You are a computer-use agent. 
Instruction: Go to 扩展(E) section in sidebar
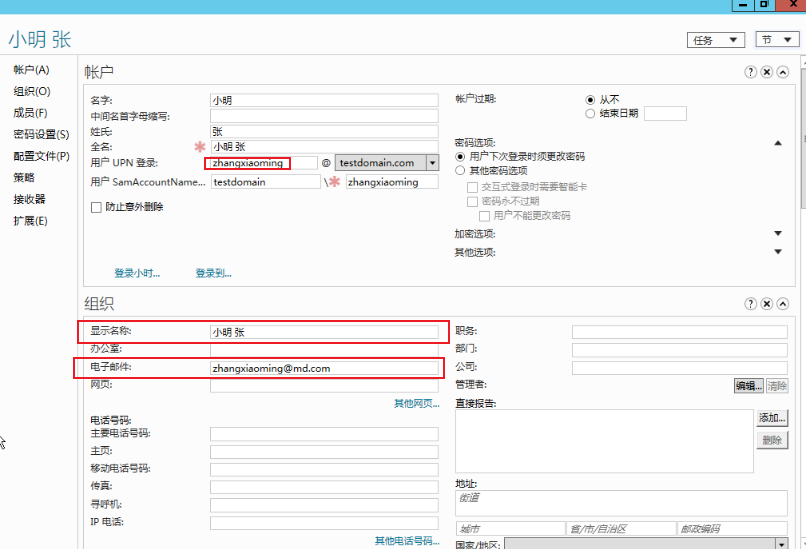coord(30,221)
